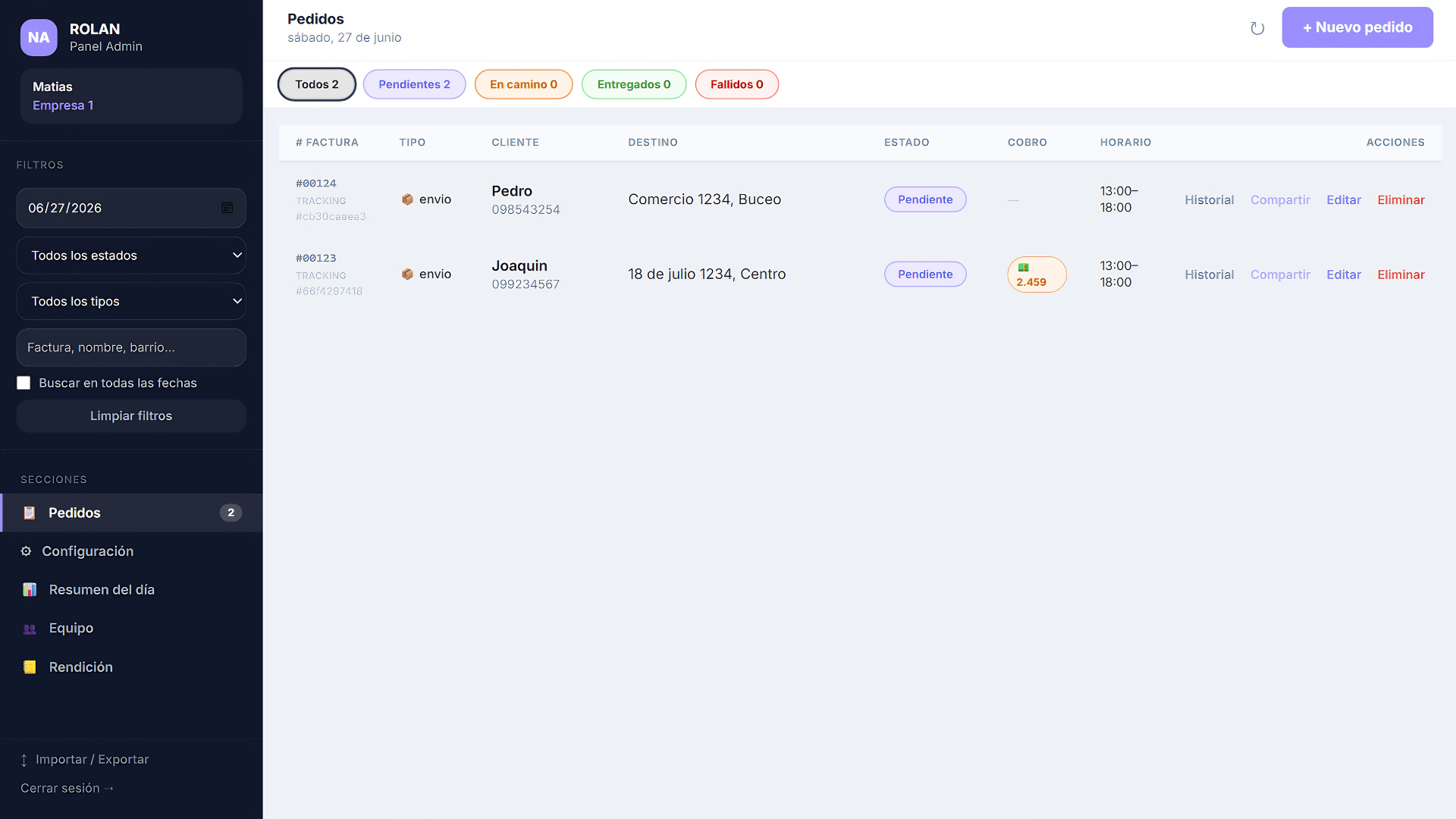This screenshot has height=819, width=1456.
Task: Click destination Comercio 1234, Buceo
Action: [x=704, y=199]
